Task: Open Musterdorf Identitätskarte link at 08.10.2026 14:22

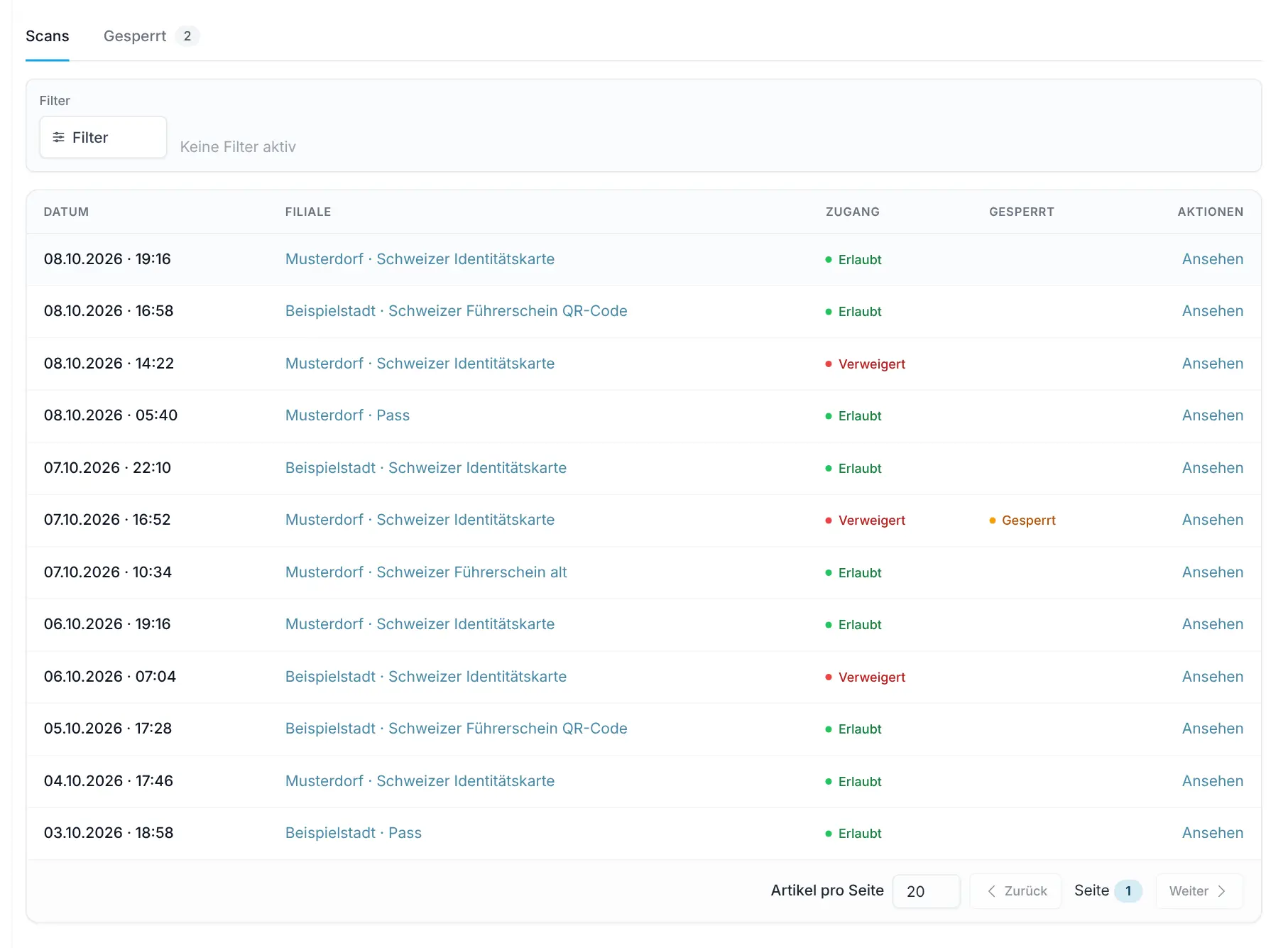Action: point(420,364)
